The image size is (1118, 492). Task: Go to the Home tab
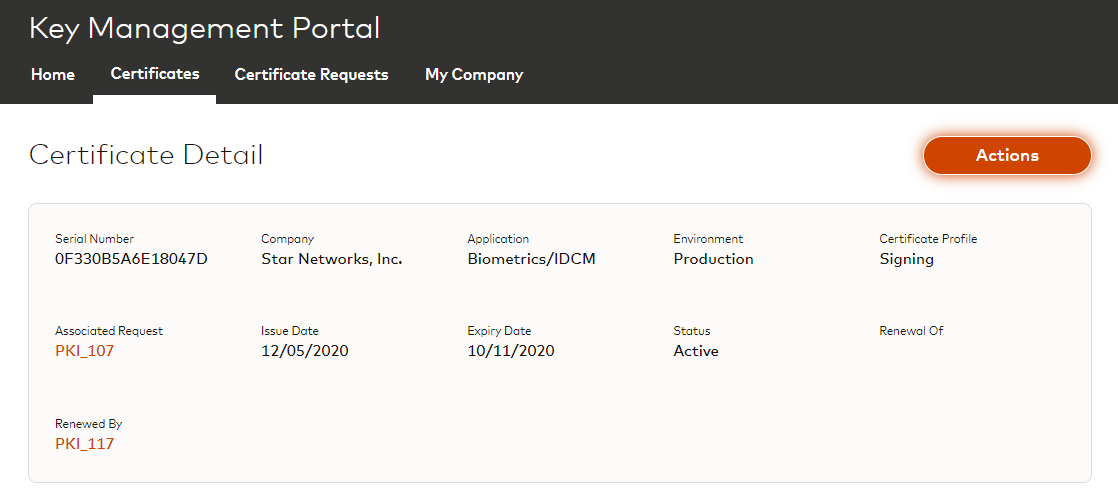pos(53,75)
